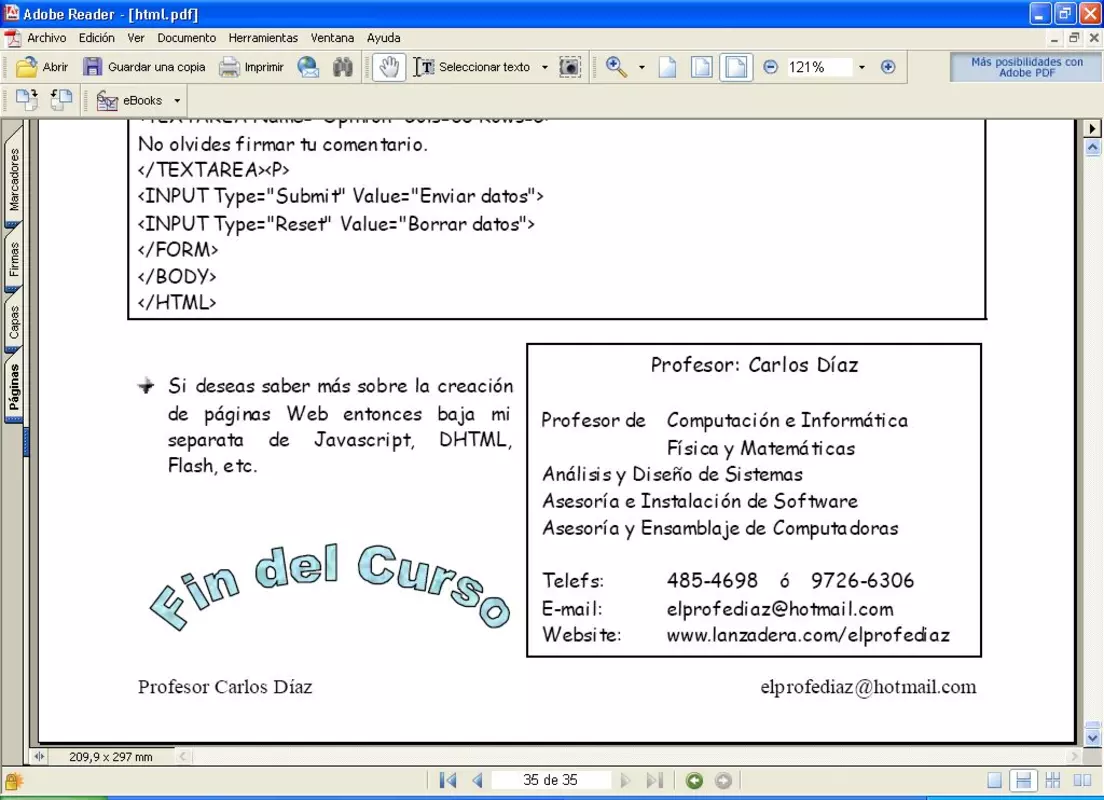
Task: Switch to continuous facing layout
Action: [x=1053, y=780]
